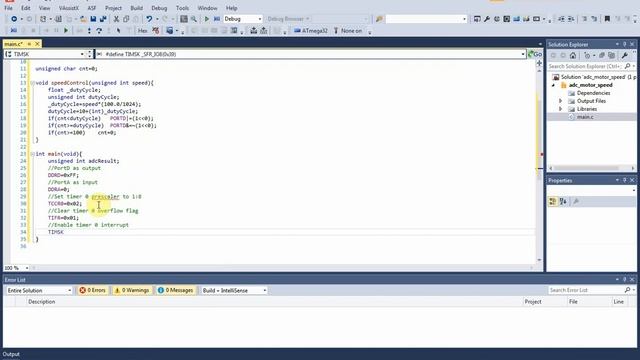Open the Tools menu
This screenshot has width=640, height=360.
point(182,8)
